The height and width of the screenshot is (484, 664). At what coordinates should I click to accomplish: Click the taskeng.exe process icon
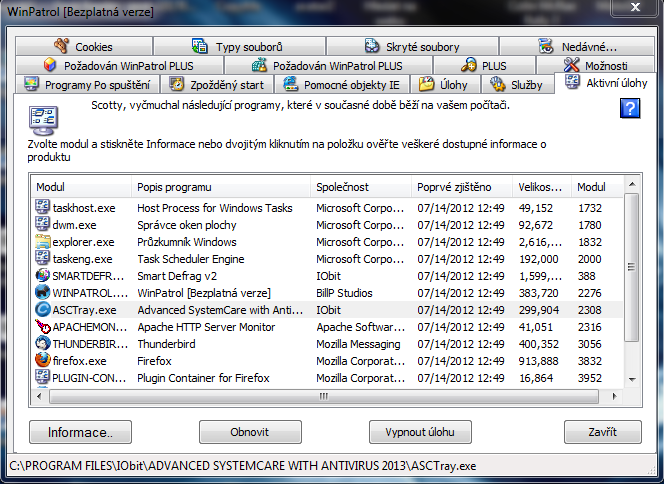[x=42, y=258]
